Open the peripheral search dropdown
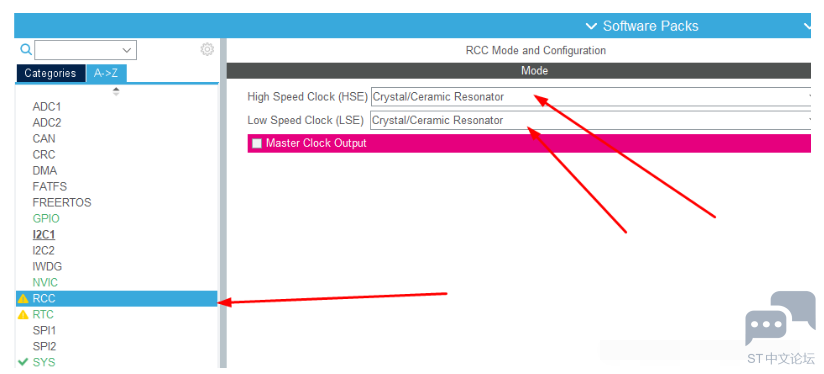Screen dimensions: 824x374 pos(86,50)
